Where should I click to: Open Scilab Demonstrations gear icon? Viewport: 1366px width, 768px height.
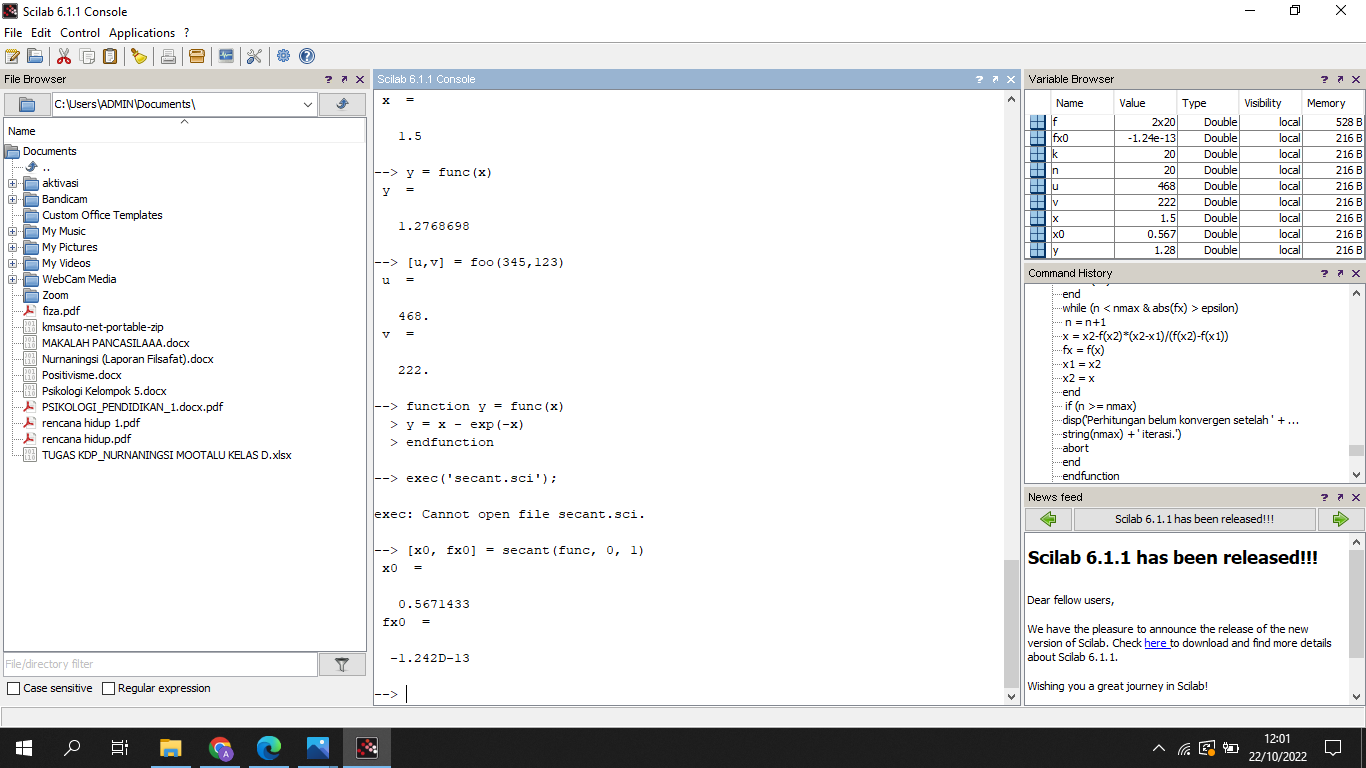(x=284, y=56)
